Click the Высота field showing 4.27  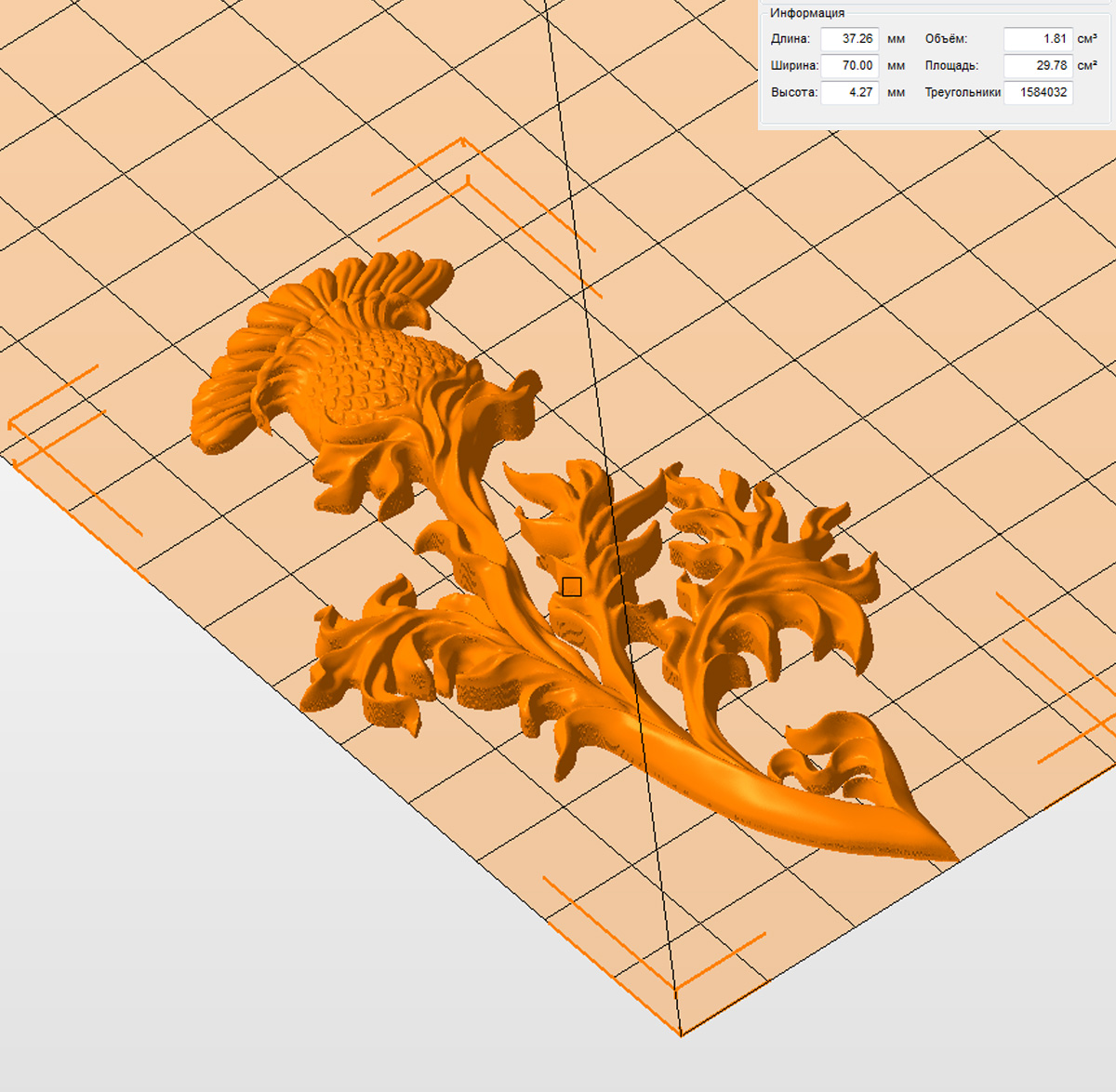tap(850, 93)
